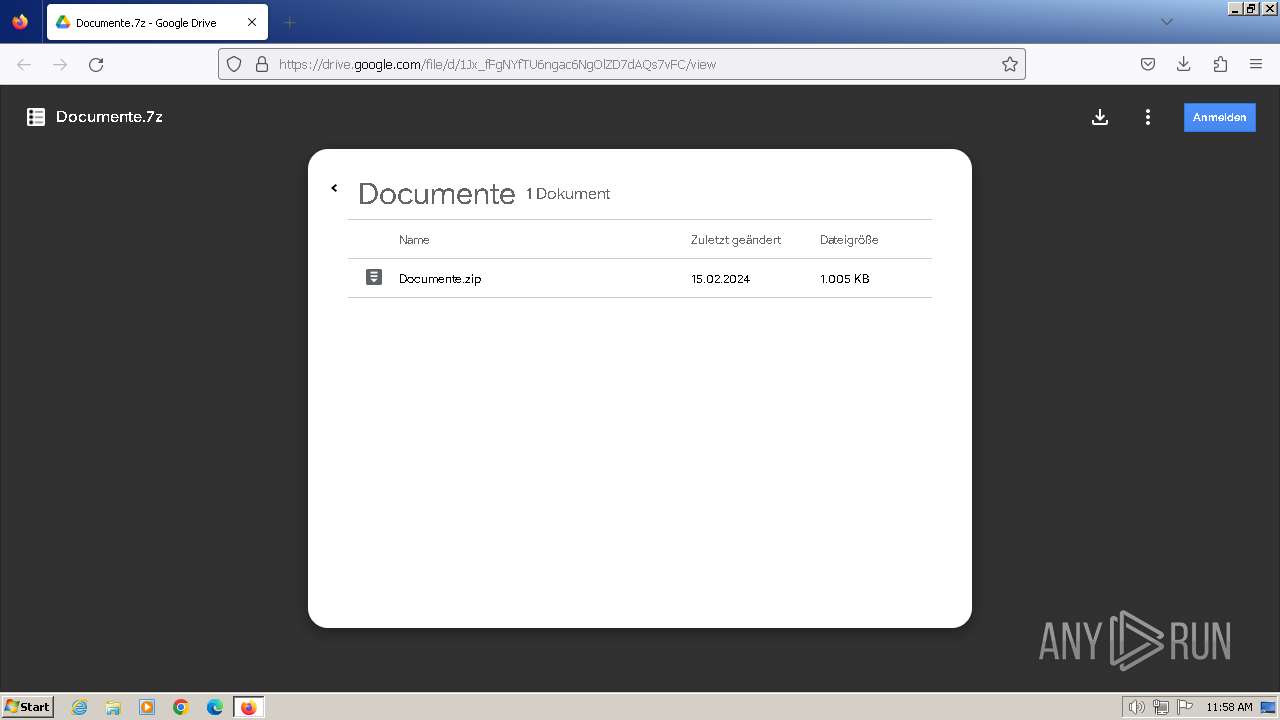The width and height of the screenshot is (1280, 720).
Task: Launch Google Chrome from taskbar
Action: 181,707
